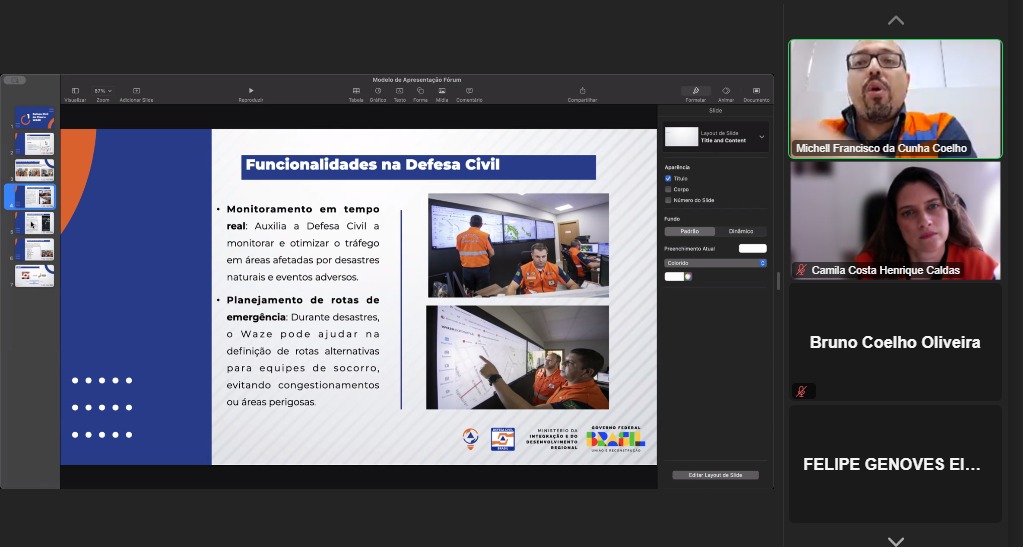Click the Defesa Civil orange triangle logo

click(470, 438)
